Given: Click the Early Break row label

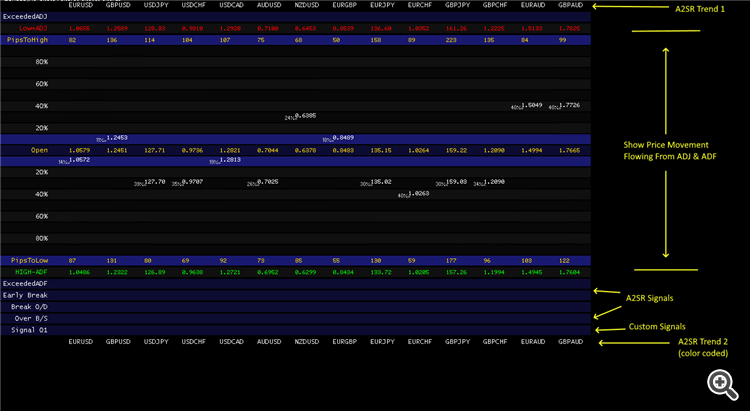Looking at the screenshot, I should tap(25, 295).
